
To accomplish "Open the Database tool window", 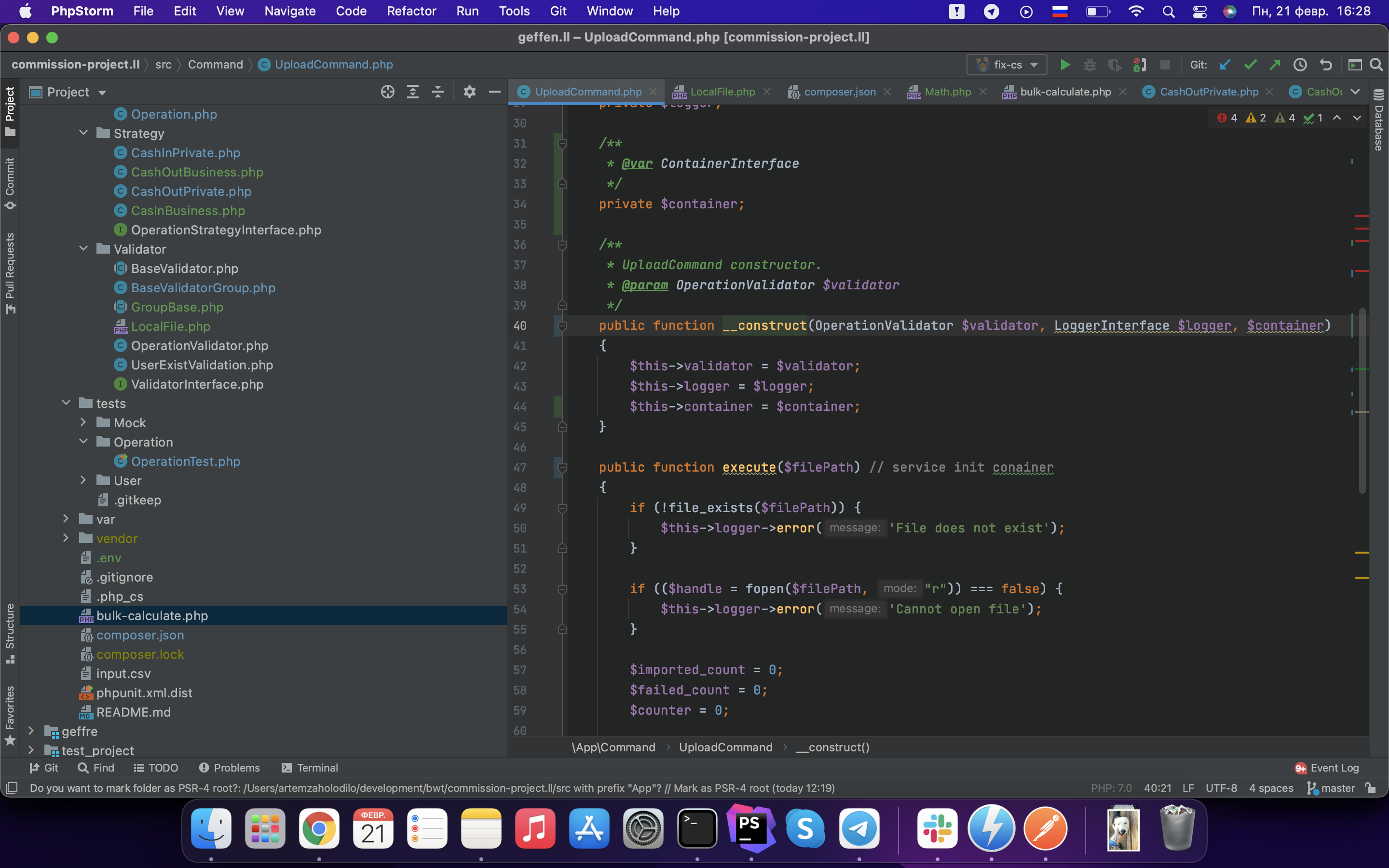I will tap(1379, 120).
